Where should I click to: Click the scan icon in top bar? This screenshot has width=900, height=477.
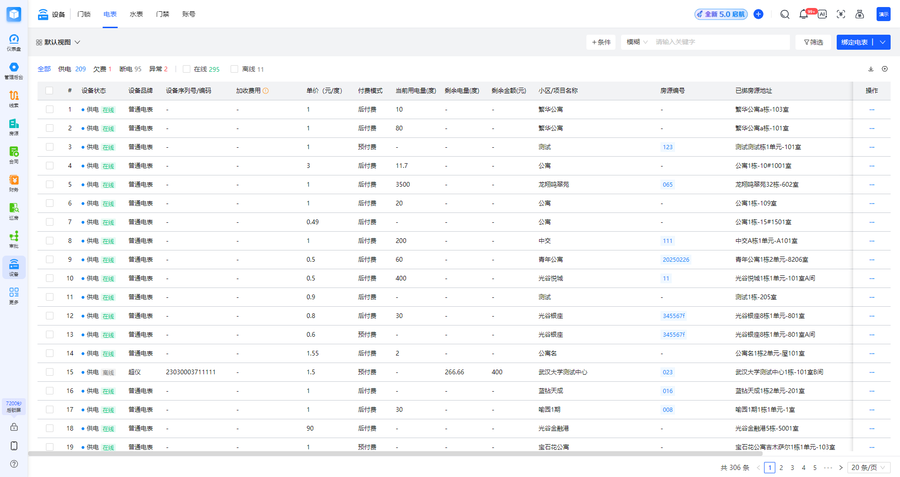[x=841, y=14]
